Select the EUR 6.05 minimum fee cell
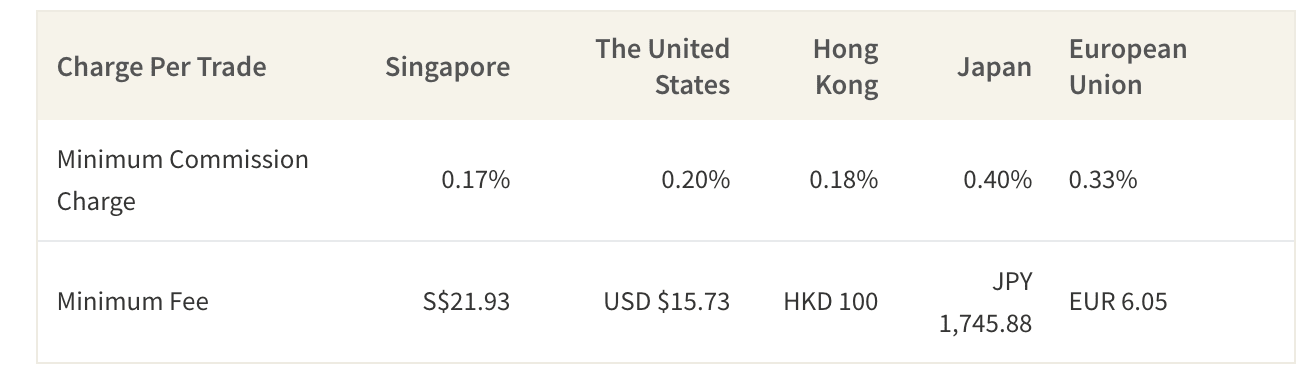 tap(1118, 301)
